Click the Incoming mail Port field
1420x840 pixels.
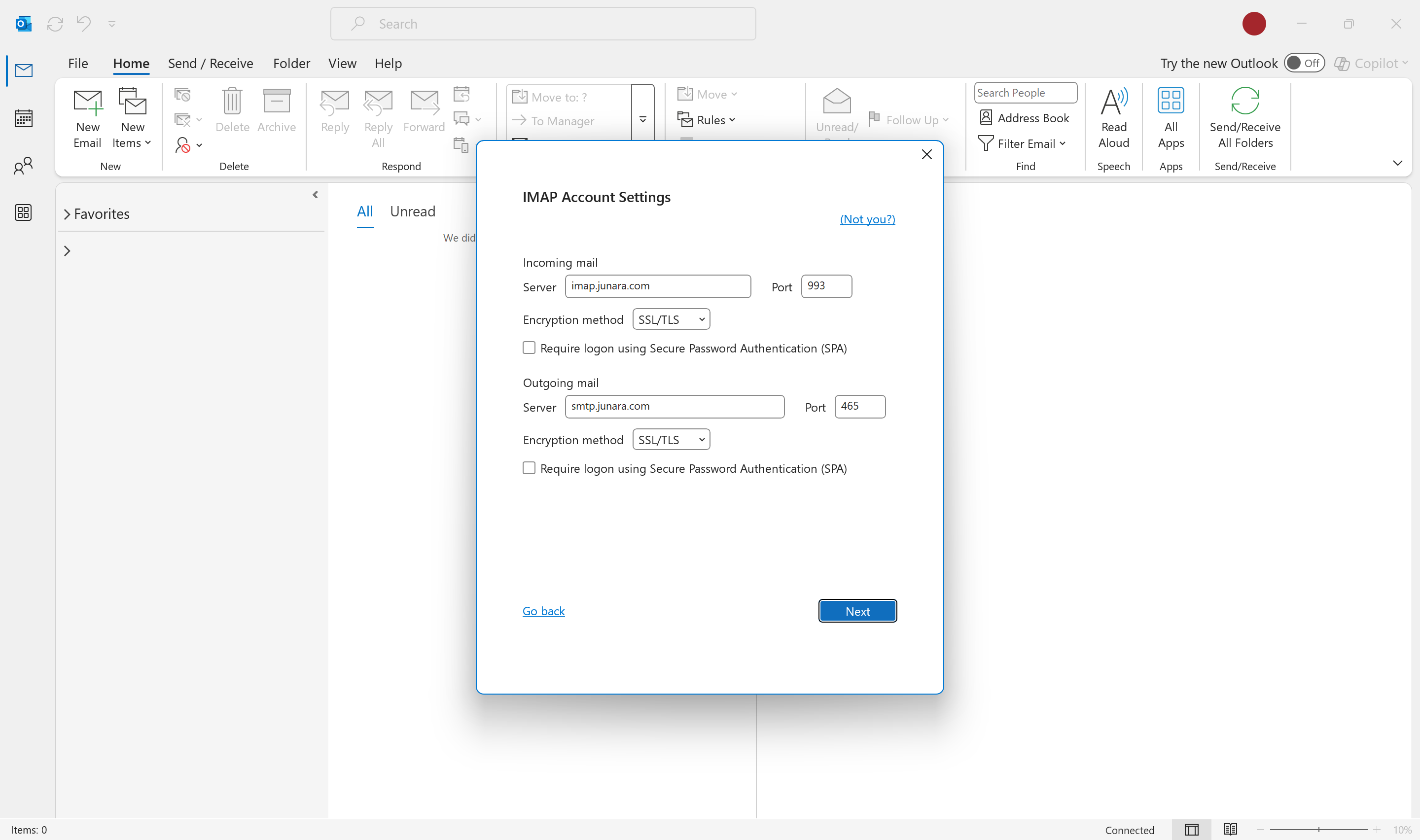click(826, 286)
